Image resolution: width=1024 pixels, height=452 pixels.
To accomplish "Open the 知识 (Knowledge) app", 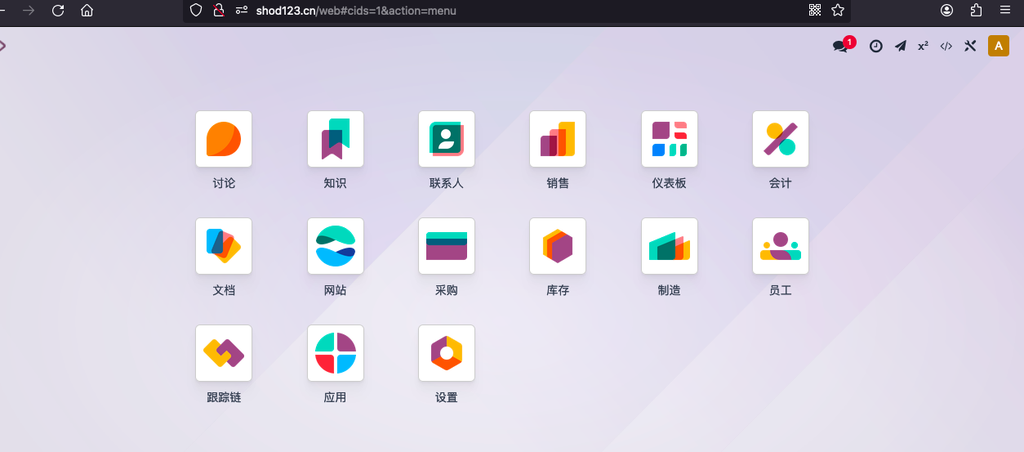I will coord(335,139).
